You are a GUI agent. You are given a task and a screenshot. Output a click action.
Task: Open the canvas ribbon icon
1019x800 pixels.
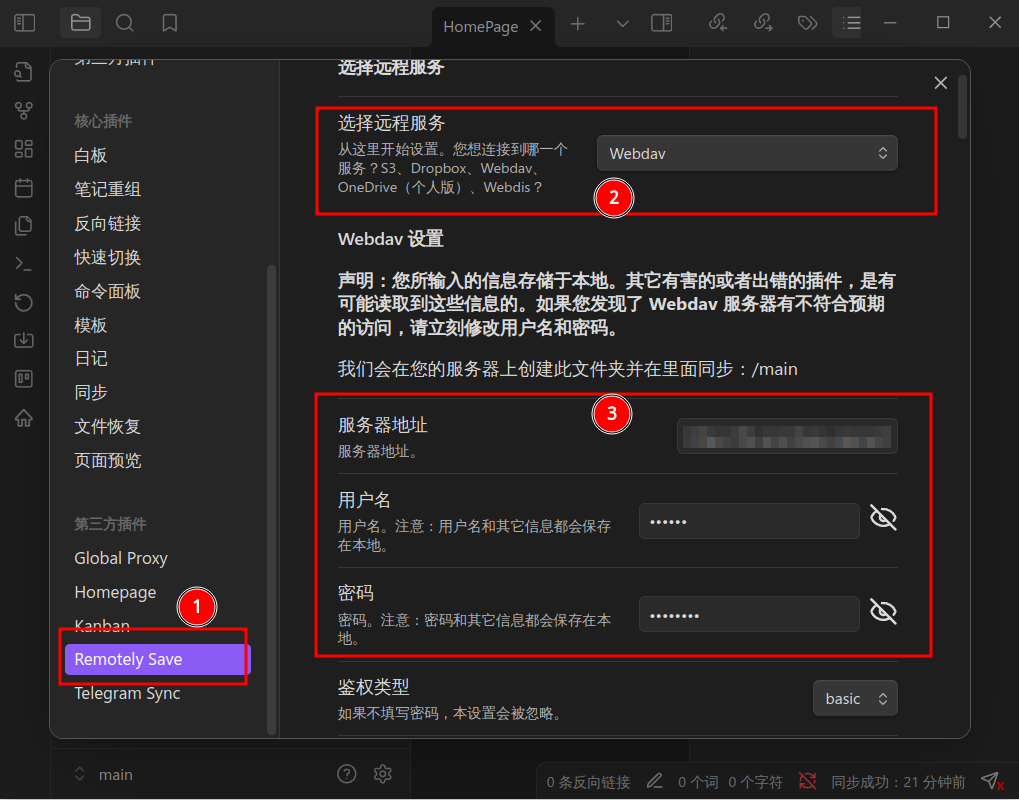pyautogui.click(x=24, y=149)
